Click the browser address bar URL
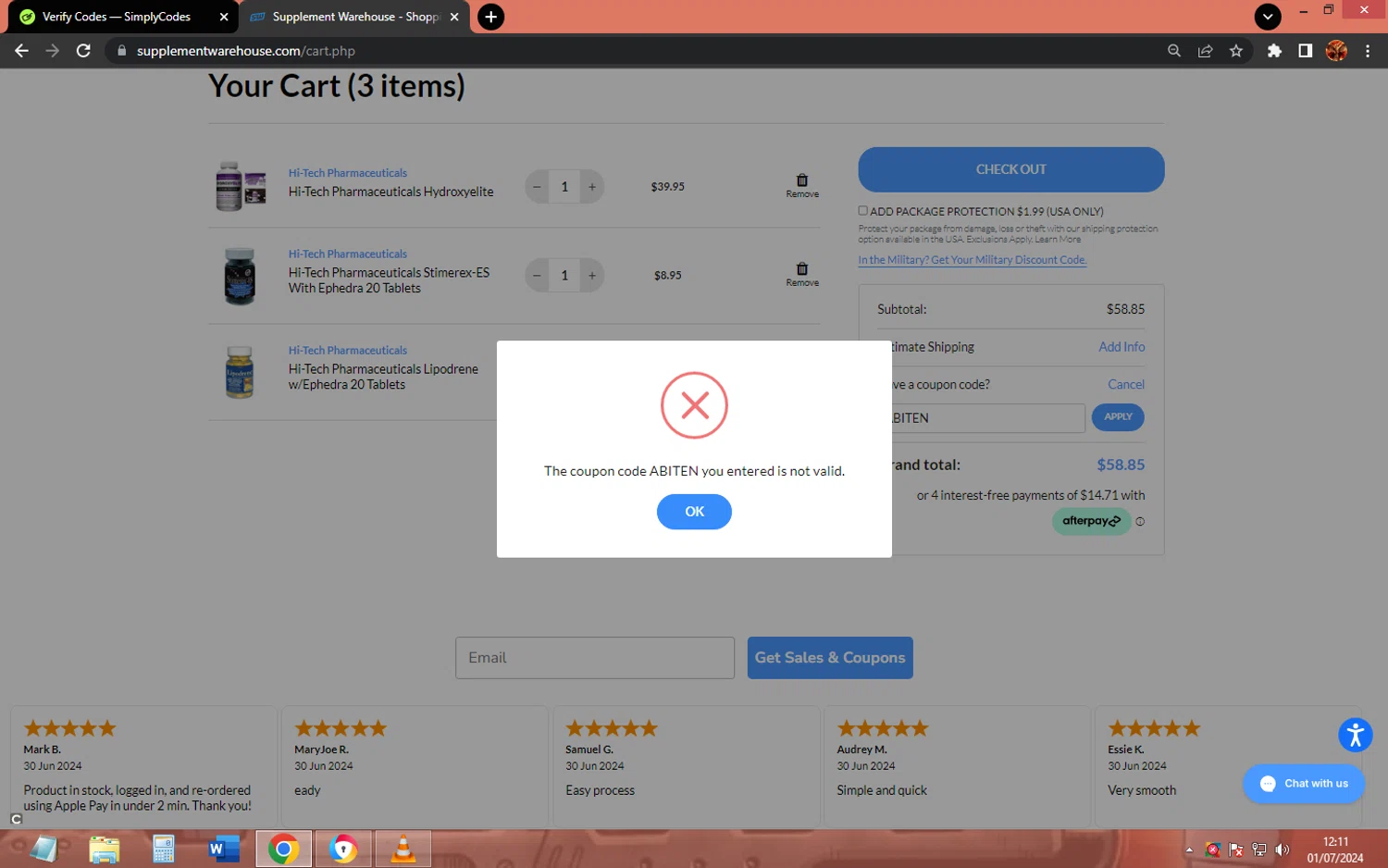1388x868 pixels. pos(246,51)
